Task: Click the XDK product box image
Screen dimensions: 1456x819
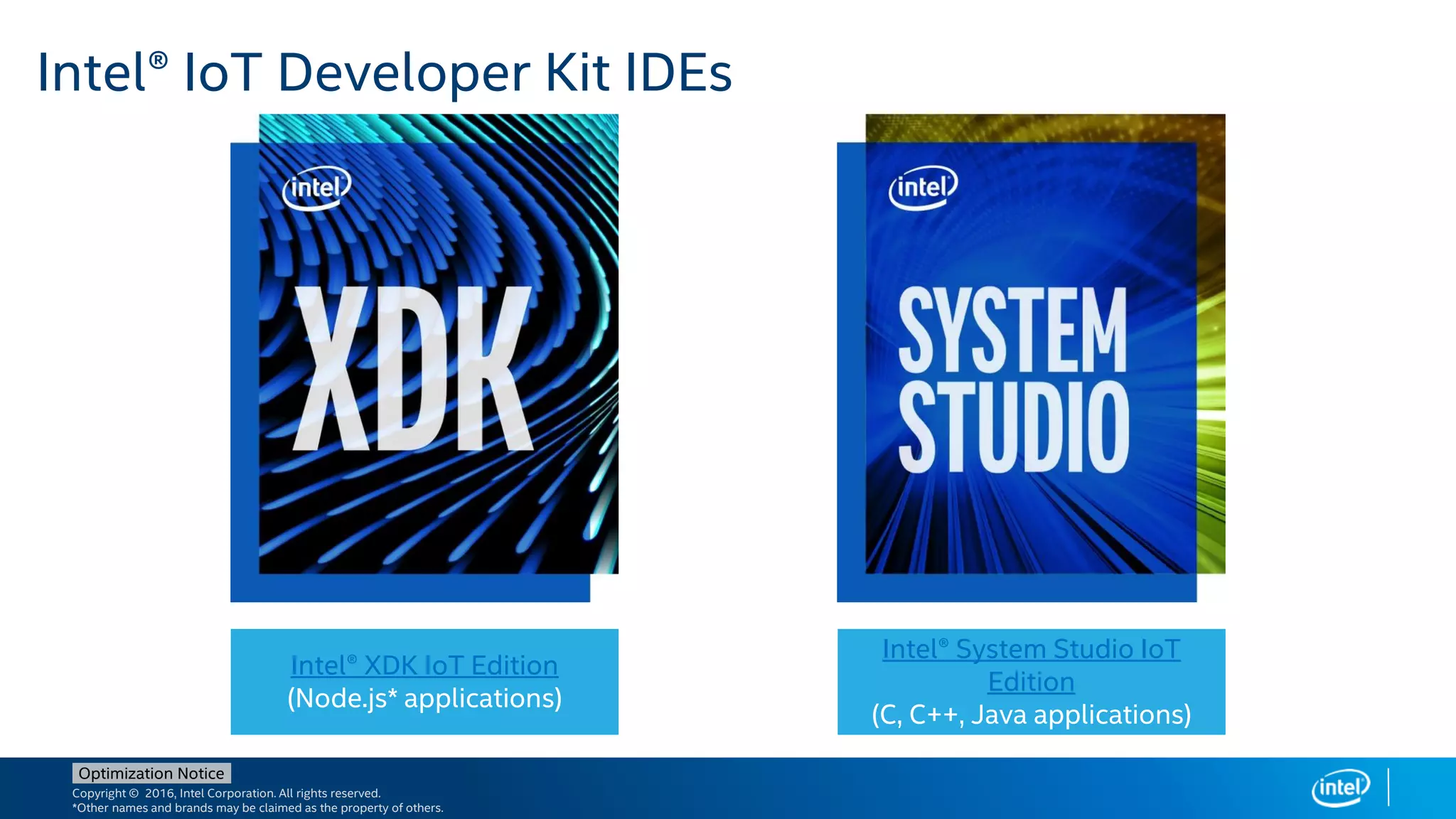Action: [424, 358]
